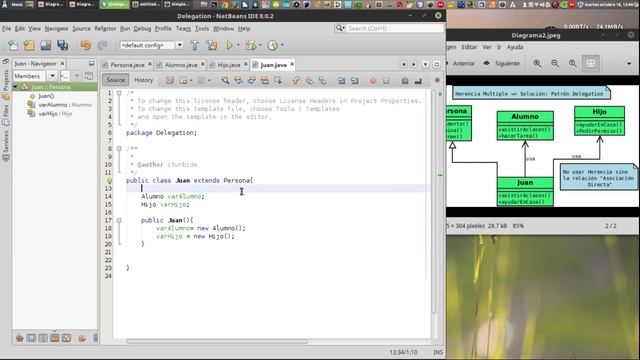This screenshot has width=640, height=360.
Task: Open the Refactor menu
Action: click(105, 29)
